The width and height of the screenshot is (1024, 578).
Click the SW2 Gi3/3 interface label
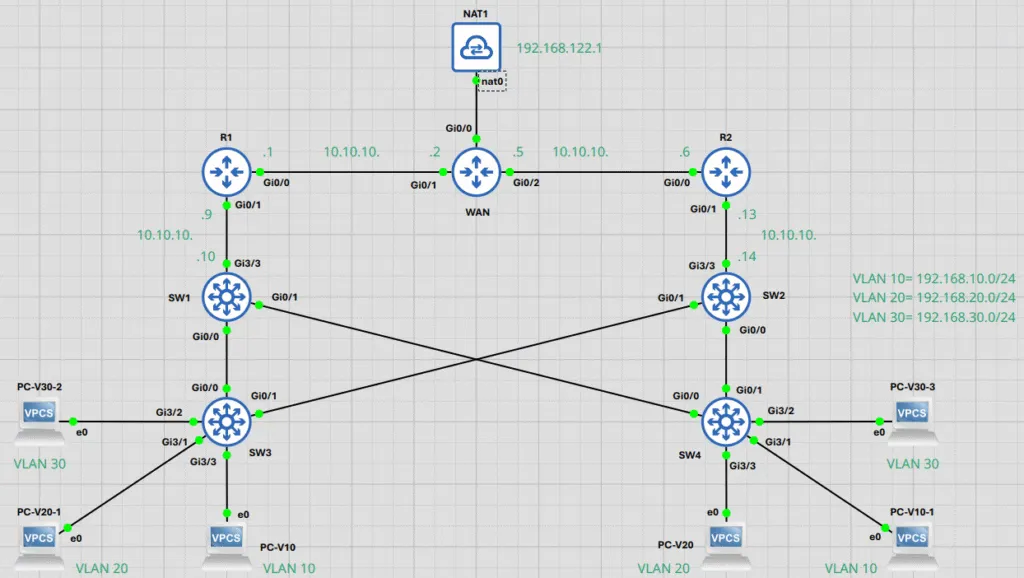click(x=701, y=266)
